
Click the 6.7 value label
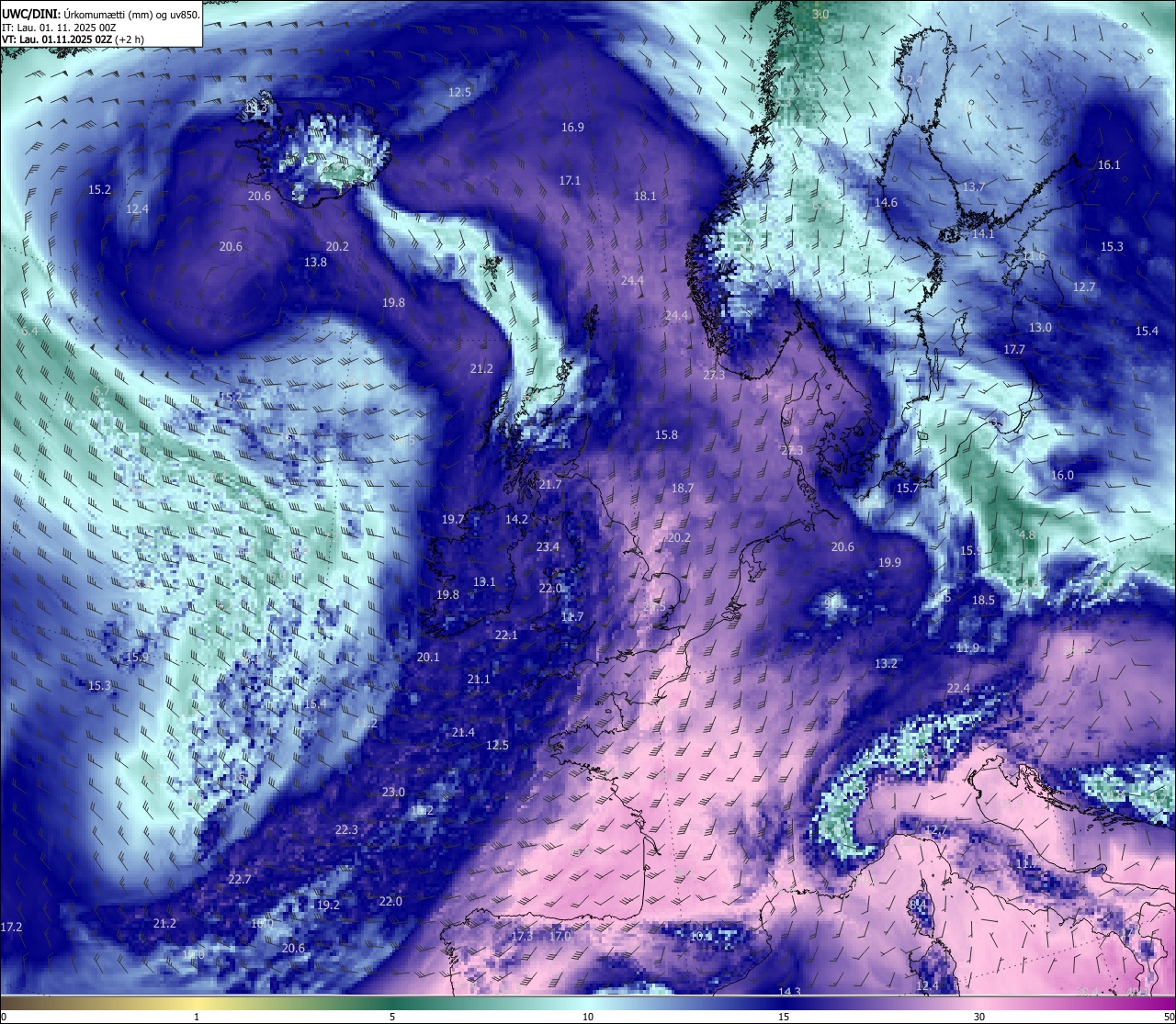click(x=101, y=390)
